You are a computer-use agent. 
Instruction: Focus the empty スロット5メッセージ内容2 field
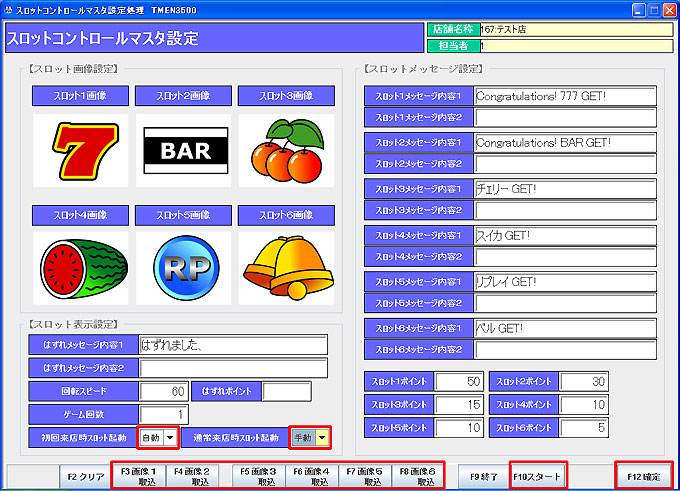pos(565,303)
